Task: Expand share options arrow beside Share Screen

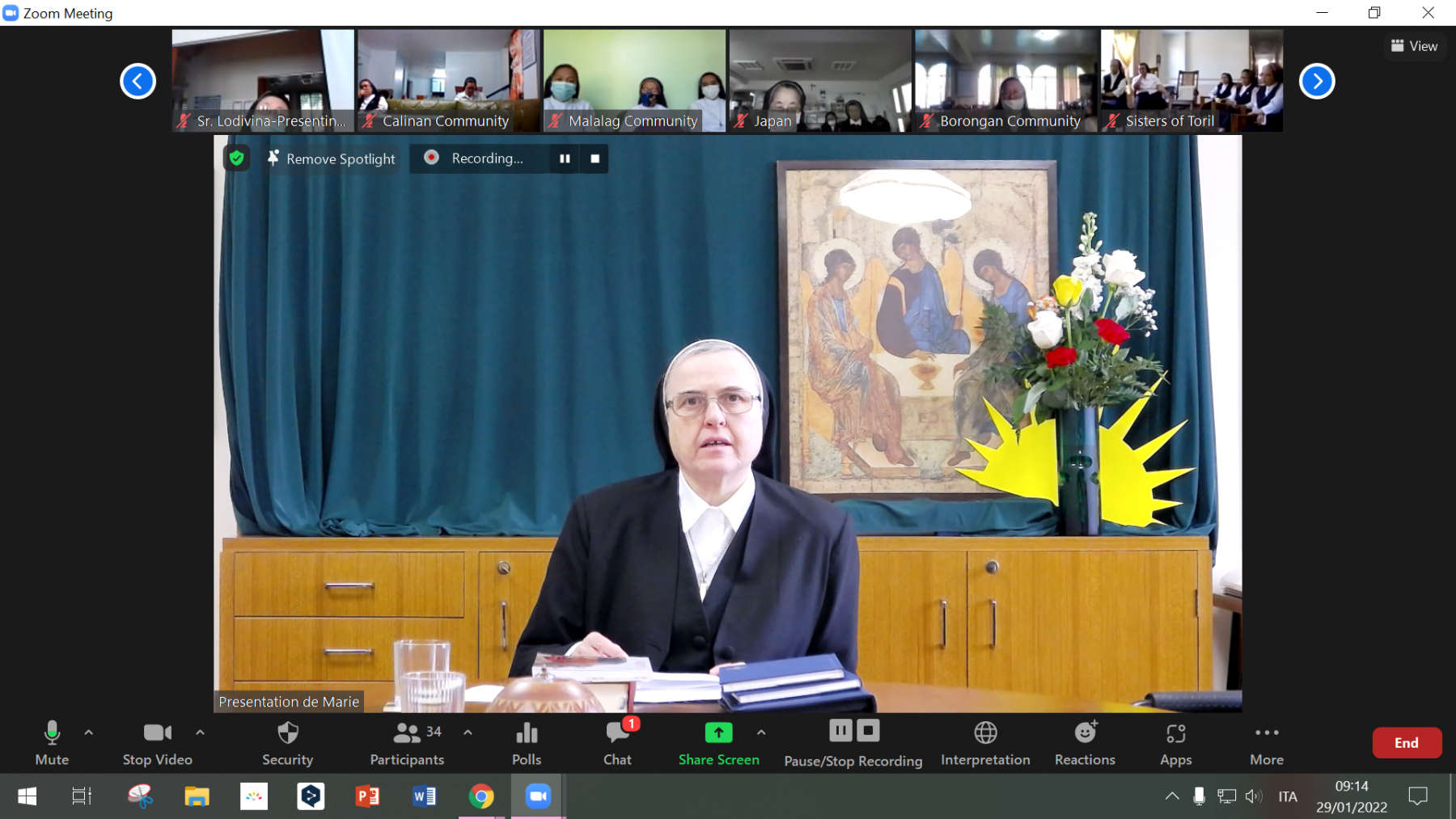Action: pos(761,732)
